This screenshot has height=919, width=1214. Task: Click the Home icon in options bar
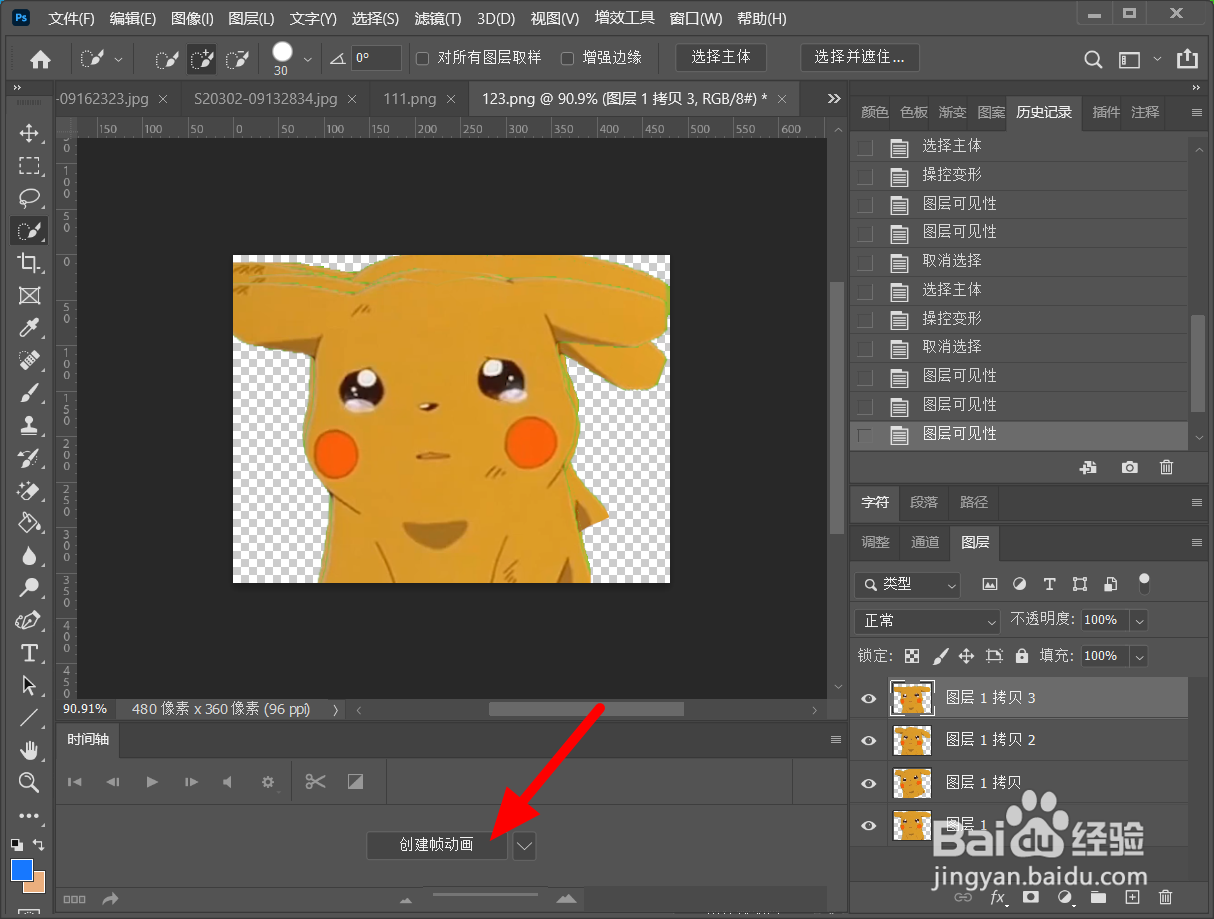pos(40,59)
